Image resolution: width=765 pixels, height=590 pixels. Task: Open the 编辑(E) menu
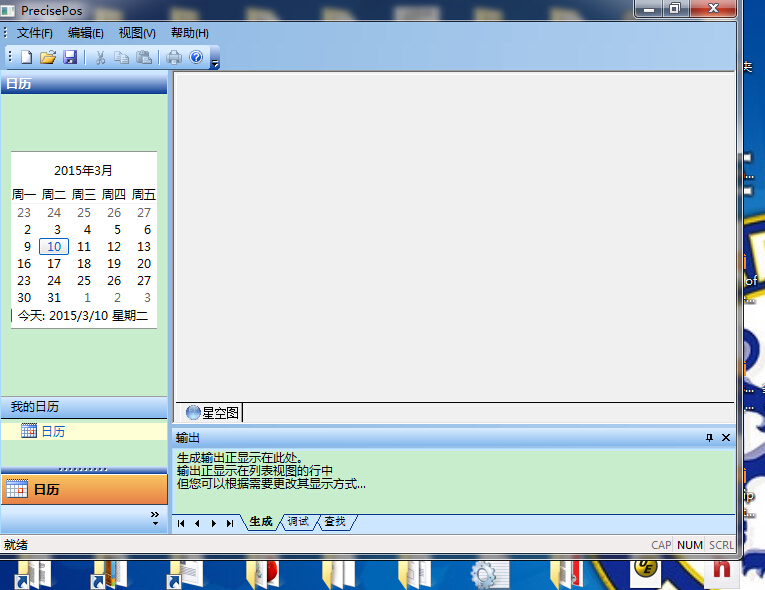(x=86, y=33)
